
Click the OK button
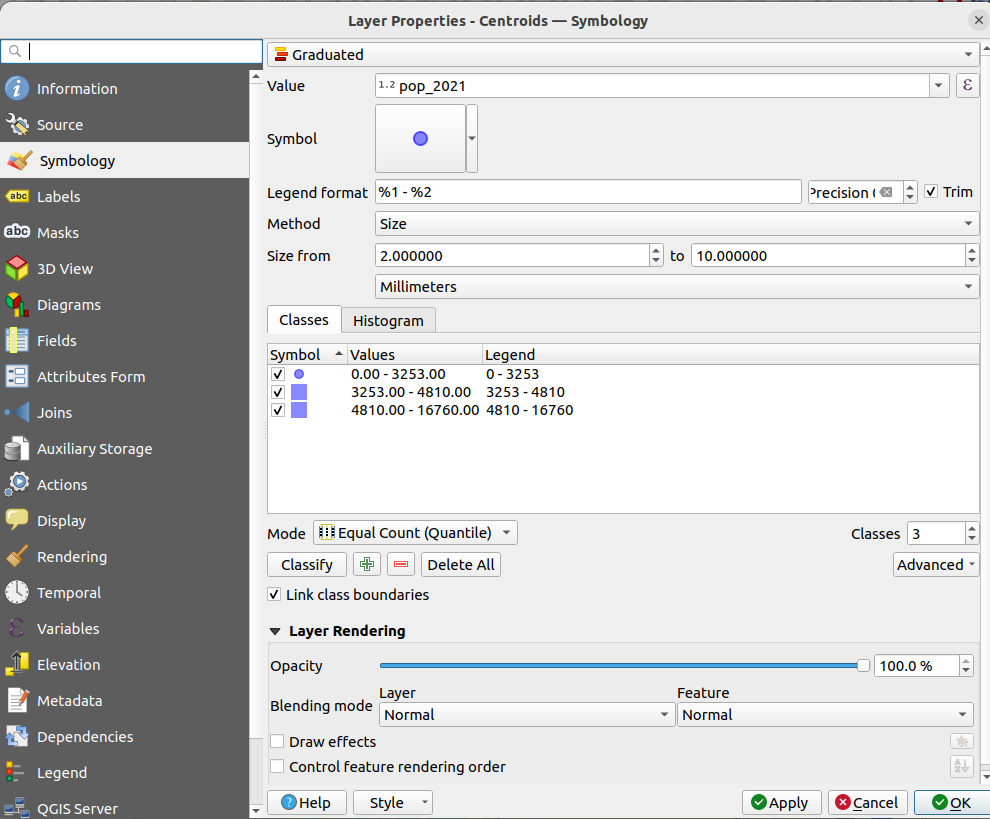tap(952, 803)
